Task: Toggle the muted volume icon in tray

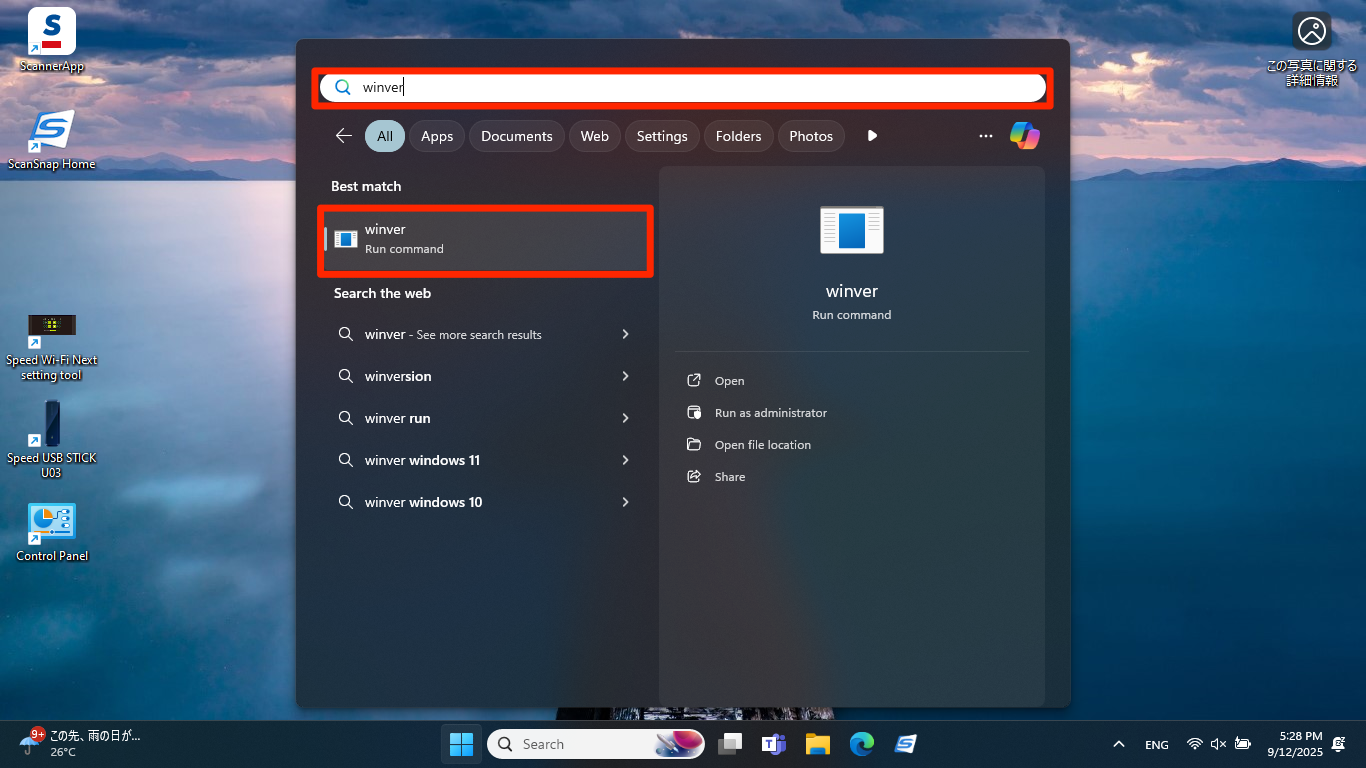Action: (1218, 744)
